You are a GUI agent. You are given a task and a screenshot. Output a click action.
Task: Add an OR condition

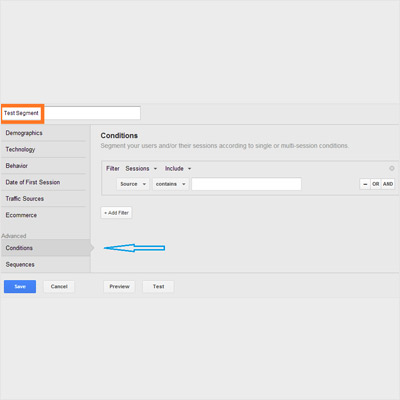(x=376, y=184)
